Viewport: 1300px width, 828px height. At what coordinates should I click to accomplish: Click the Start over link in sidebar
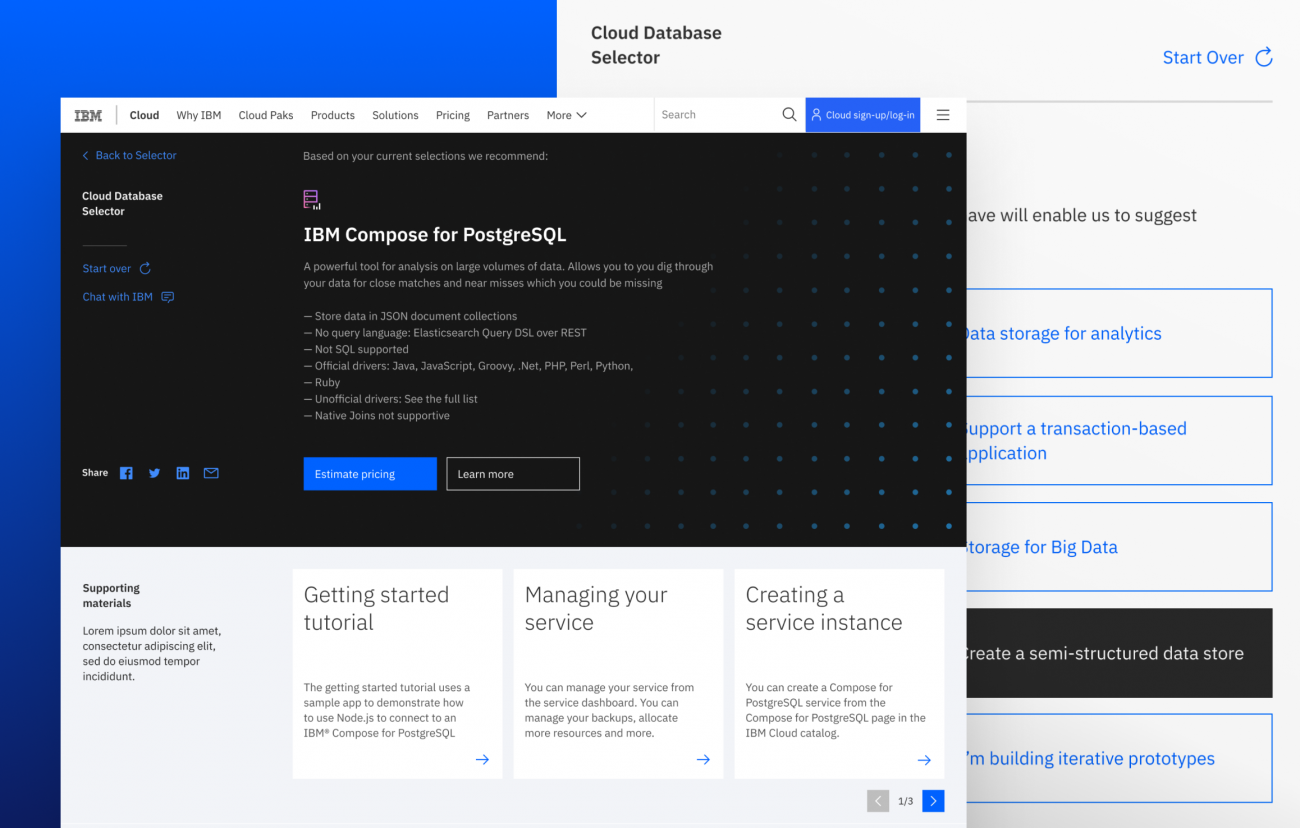(107, 268)
